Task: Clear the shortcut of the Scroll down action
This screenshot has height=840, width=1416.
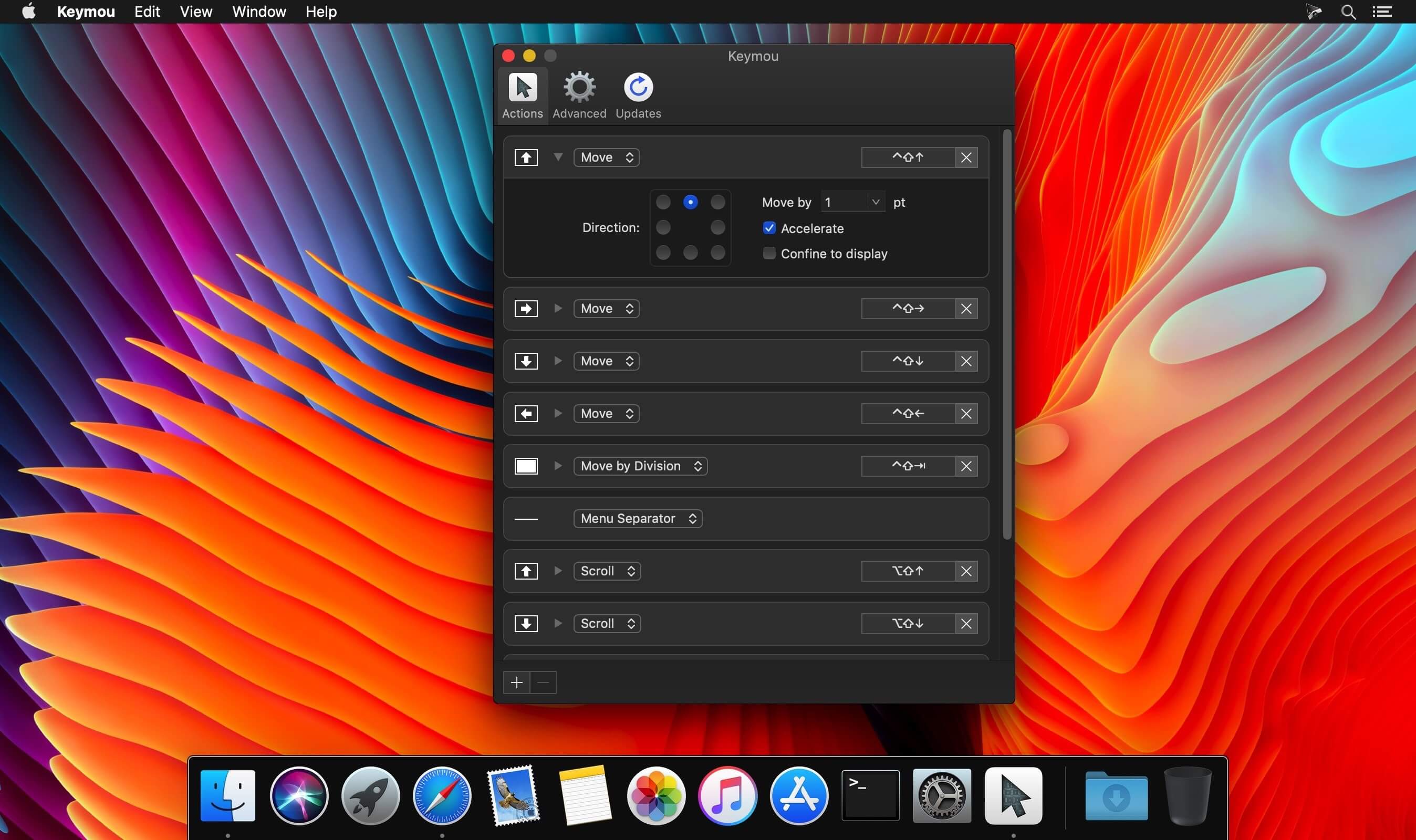Action: tap(966, 623)
